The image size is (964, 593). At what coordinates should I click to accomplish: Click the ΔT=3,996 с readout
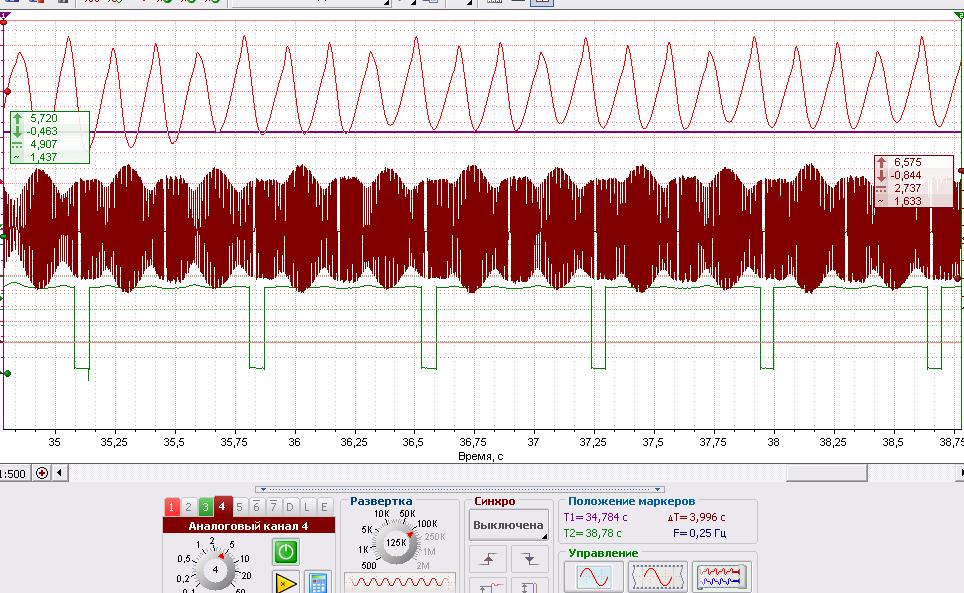click(696, 517)
